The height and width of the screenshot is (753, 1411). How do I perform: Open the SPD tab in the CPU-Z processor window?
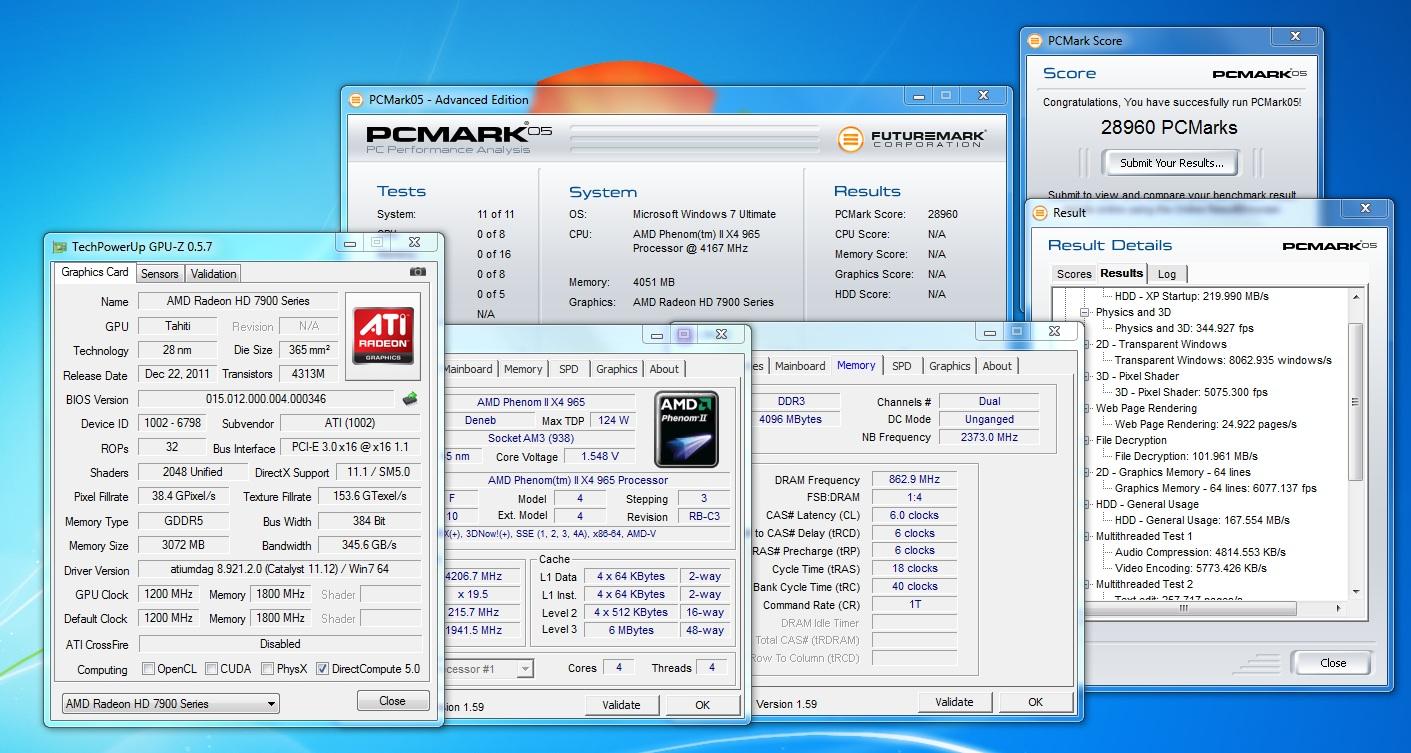tap(568, 369)
